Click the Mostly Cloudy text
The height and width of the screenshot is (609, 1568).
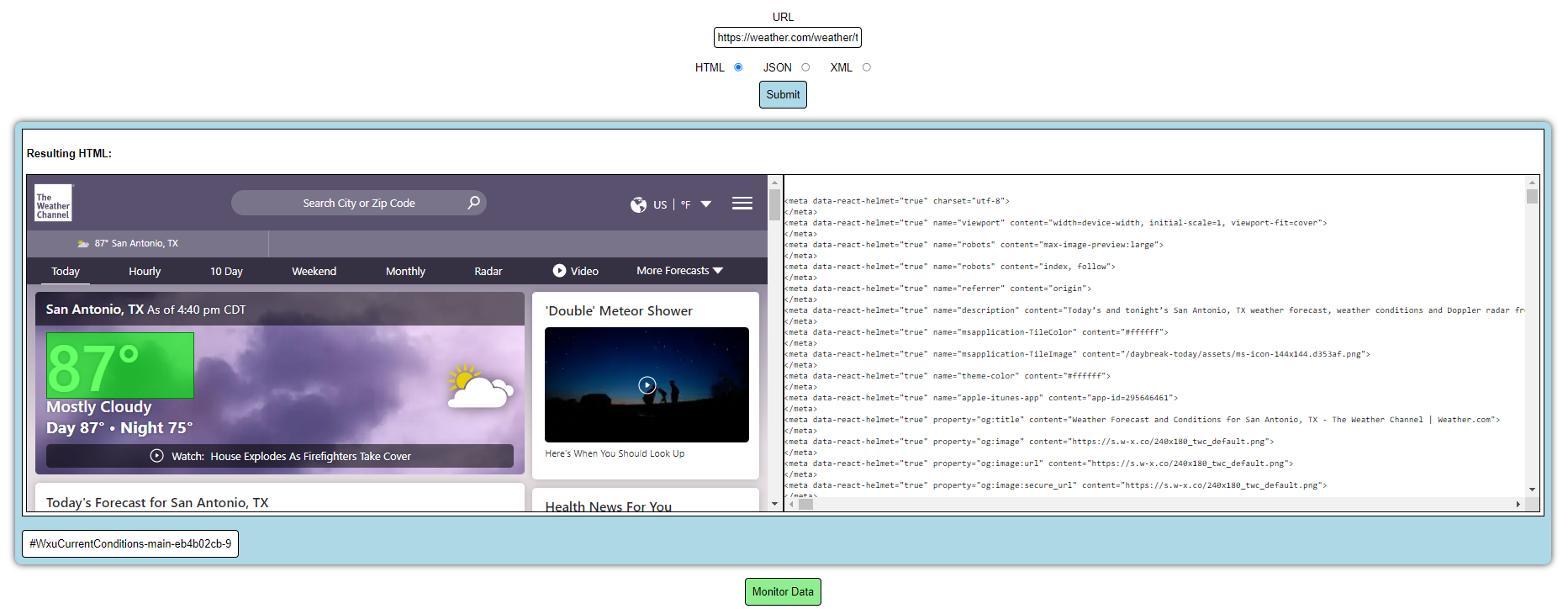tap(98, 407)
